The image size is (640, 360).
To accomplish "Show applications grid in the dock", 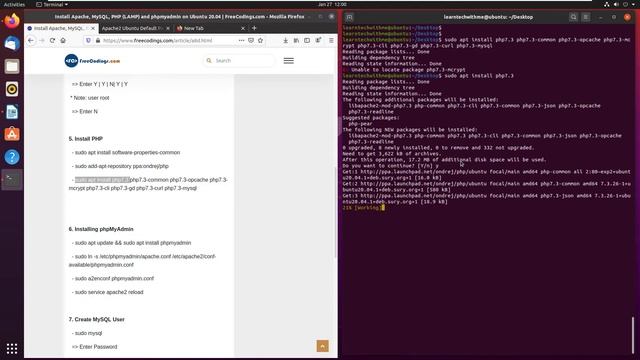I will 12,348.
